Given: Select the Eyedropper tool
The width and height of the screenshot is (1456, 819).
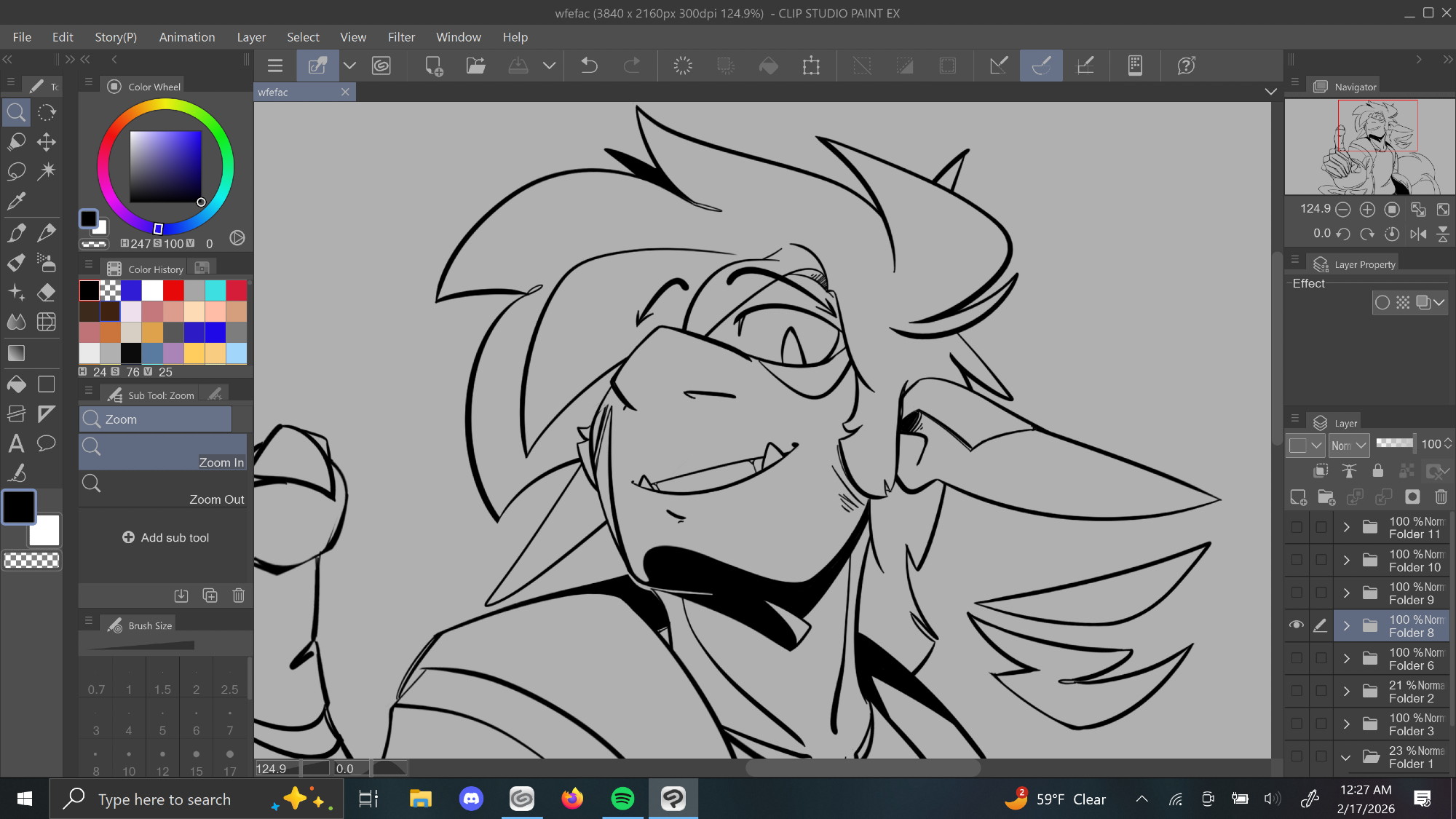Looking at the screenshot, I should 16,201.
